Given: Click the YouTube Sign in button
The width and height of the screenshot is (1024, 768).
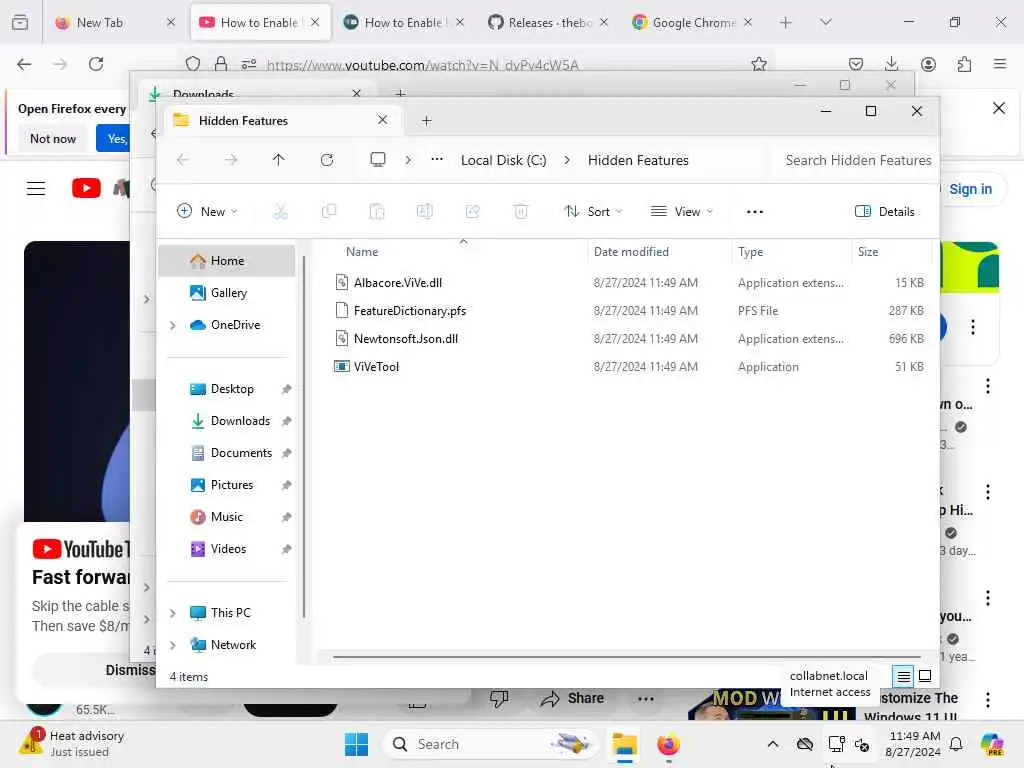Looking at the screenshot, I should pos(970,189).
